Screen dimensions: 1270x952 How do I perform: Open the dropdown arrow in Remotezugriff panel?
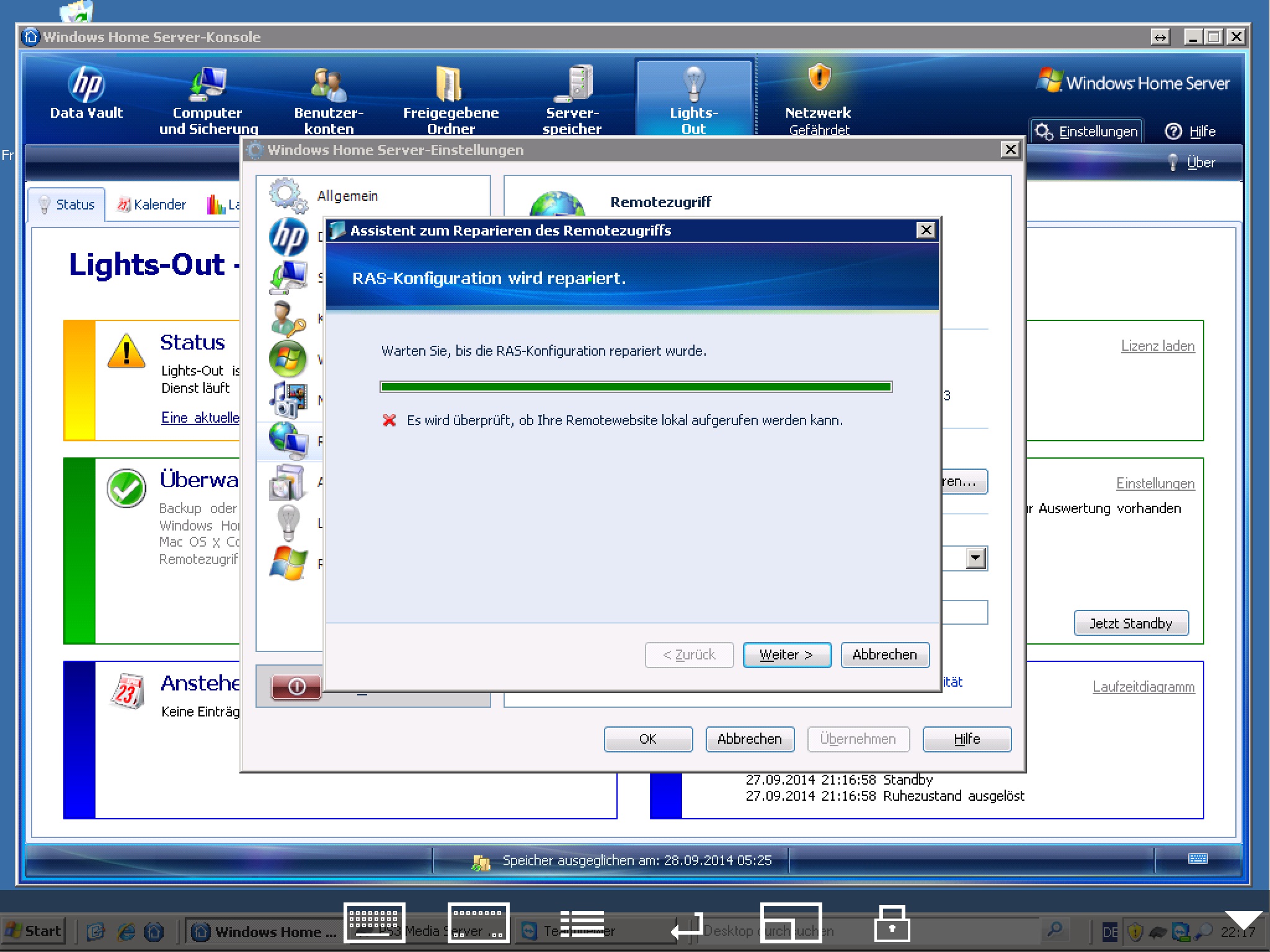click(x=975, y=558)
